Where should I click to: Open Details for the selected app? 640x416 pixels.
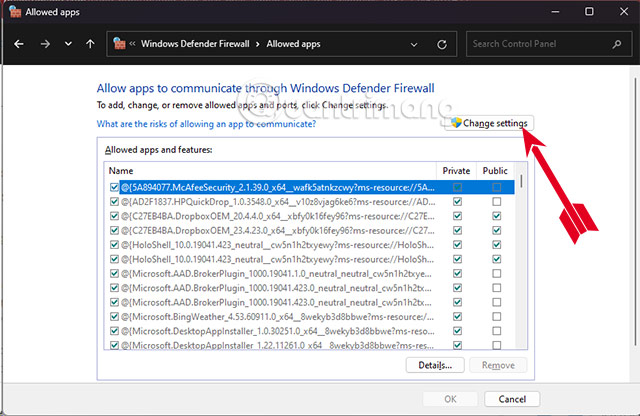(435, 365)
